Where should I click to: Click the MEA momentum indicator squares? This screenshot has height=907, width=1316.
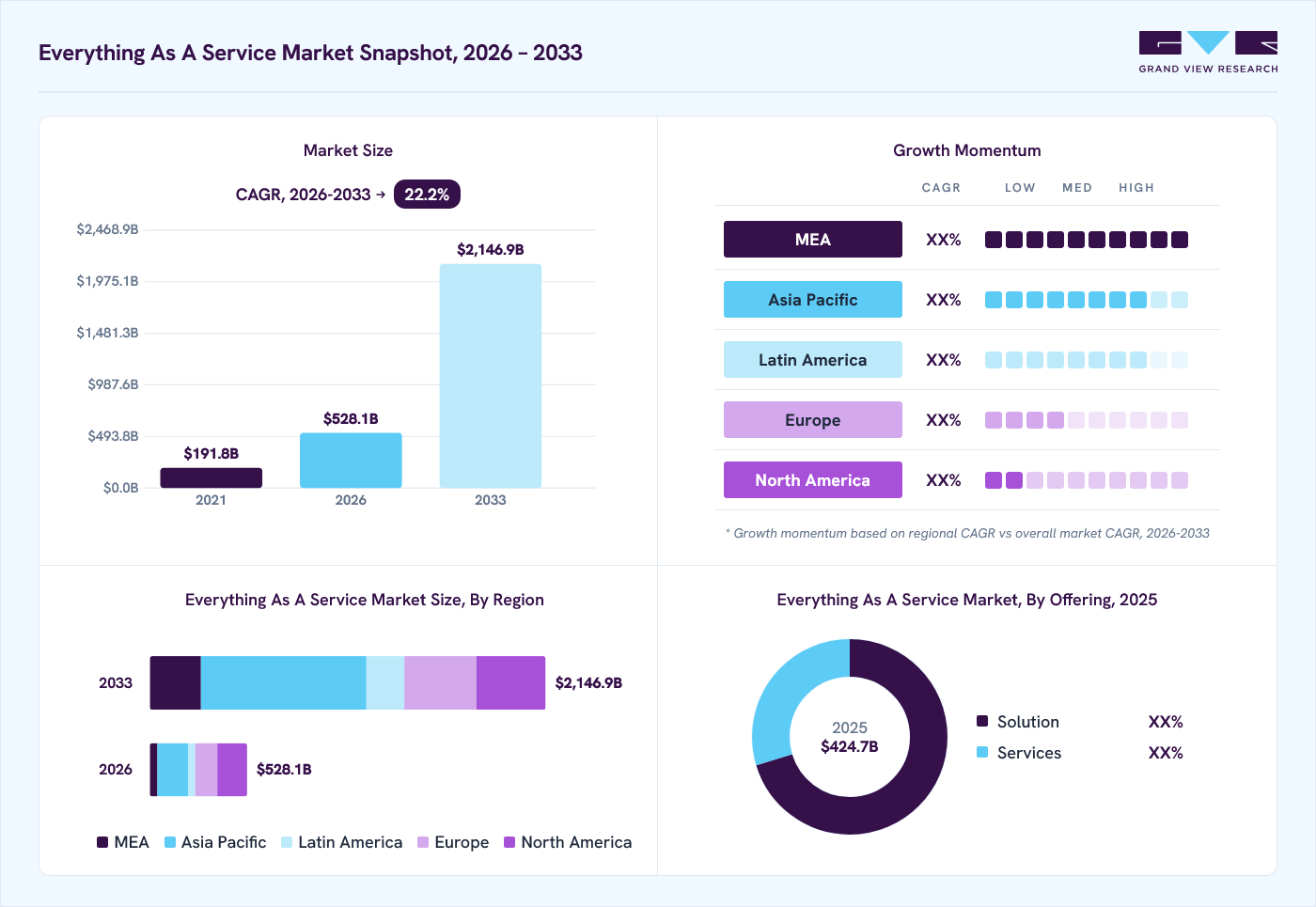tap(1087, 240)
